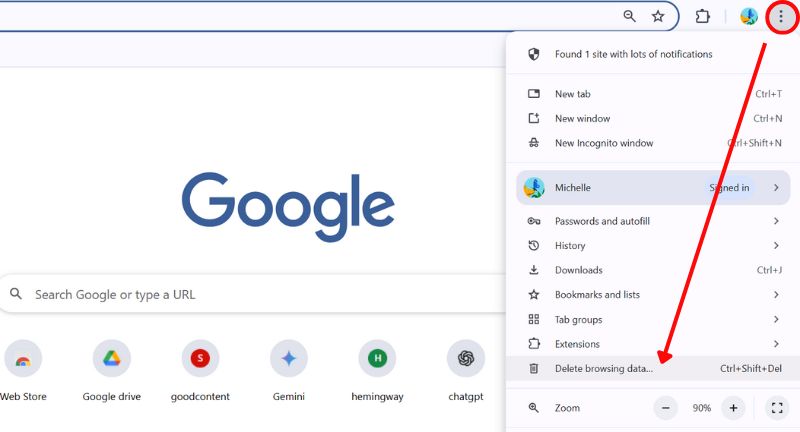
Task: Open Web Store shortcut
Action: tap(23, 371)
